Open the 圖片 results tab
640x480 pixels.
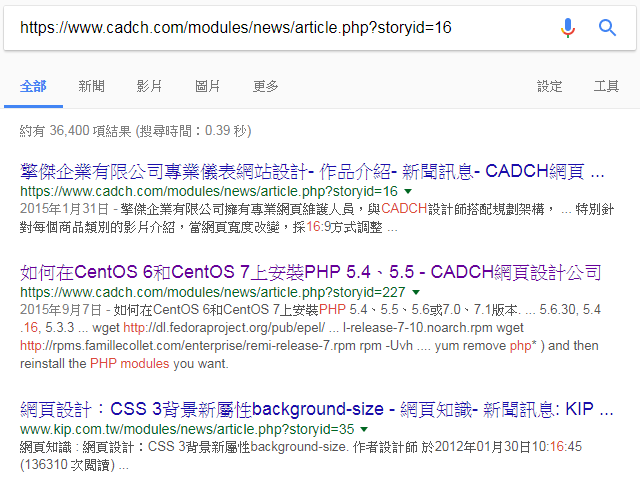208,86
